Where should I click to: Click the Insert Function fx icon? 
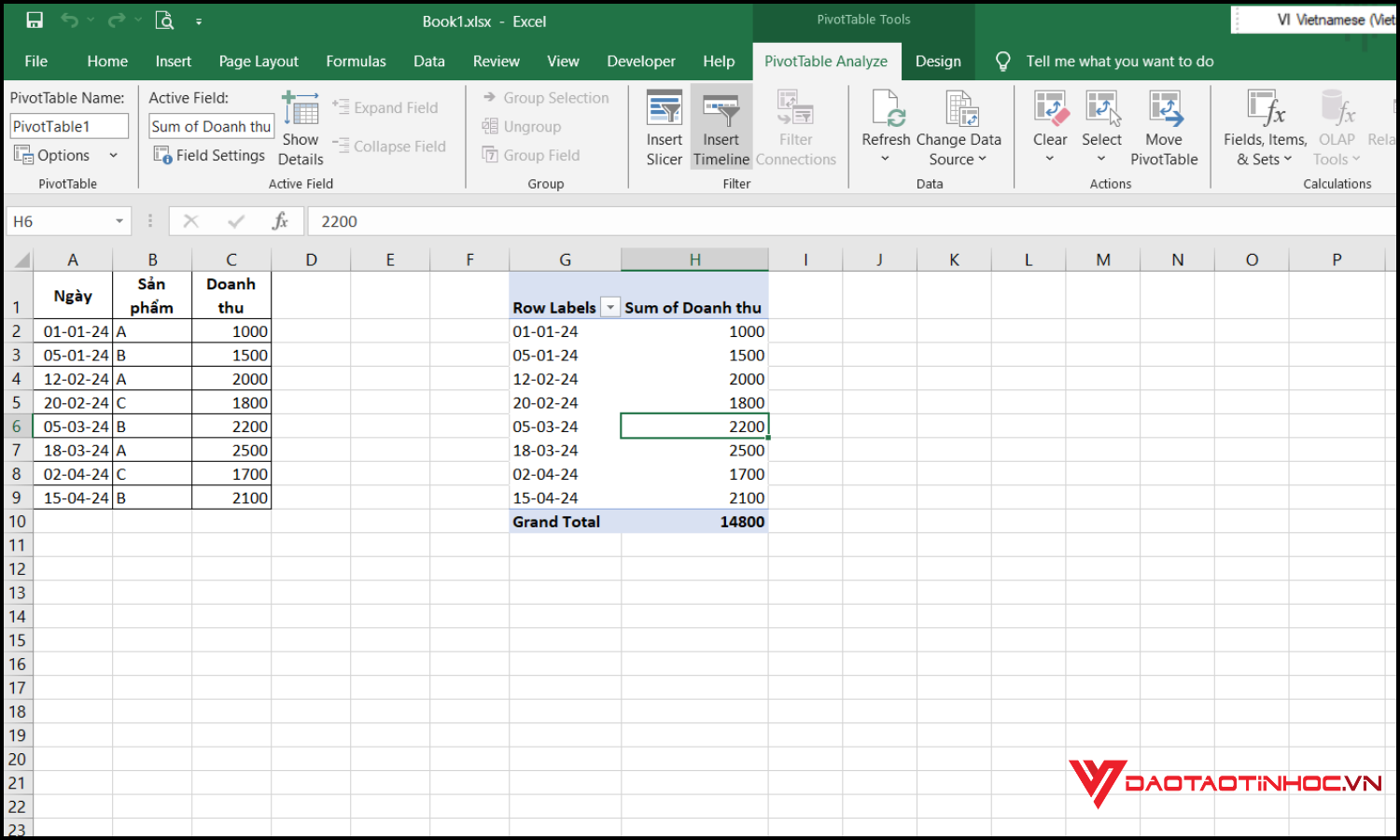[x=280, y=221]
